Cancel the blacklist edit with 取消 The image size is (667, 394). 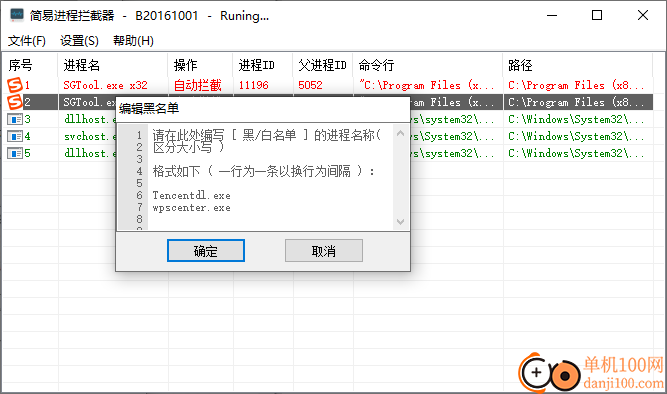pos(324,251)
